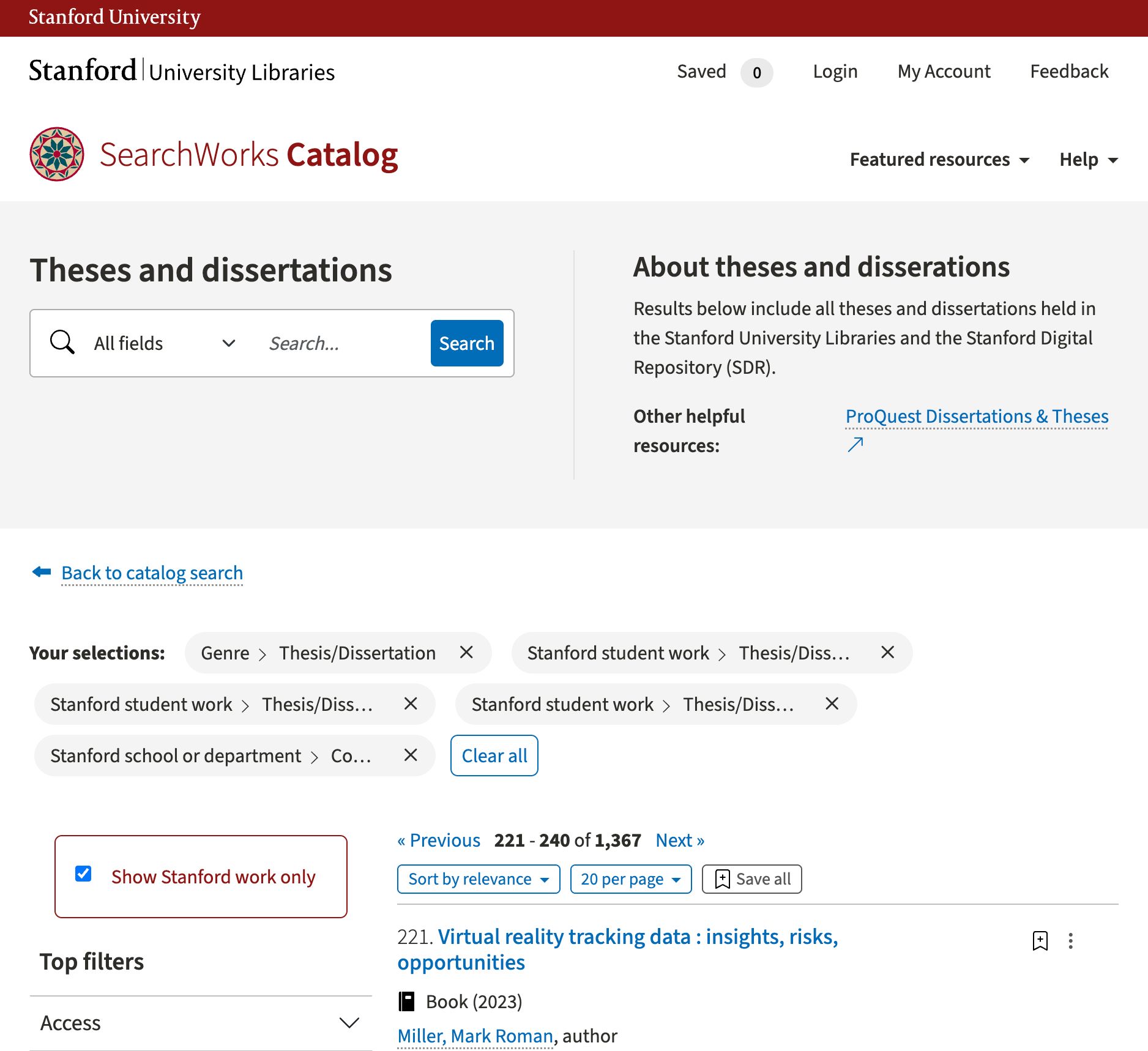
Task: Click the SearchWorks Catalog title text
Action: (x=249, y=154)
